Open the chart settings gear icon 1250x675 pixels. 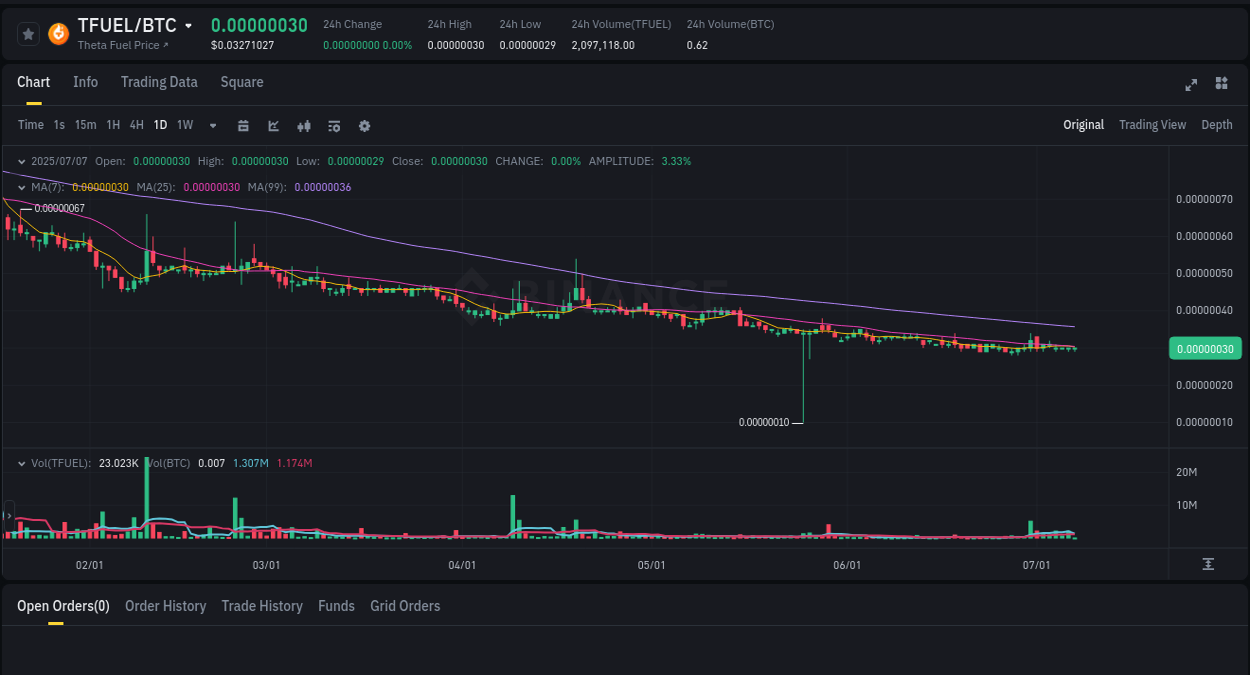(x=364, y=125)
